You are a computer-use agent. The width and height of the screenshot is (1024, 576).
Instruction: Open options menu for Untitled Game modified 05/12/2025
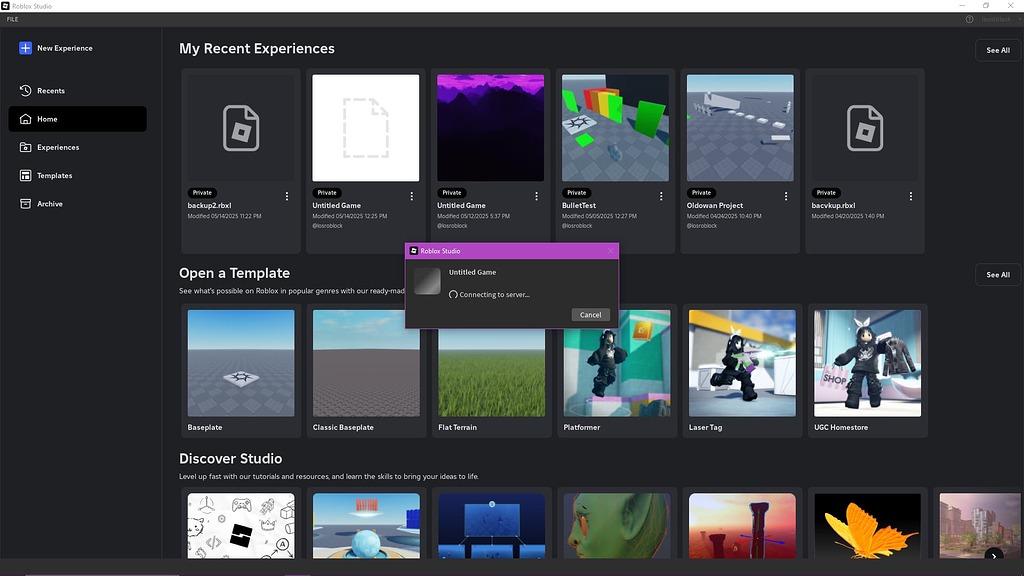(x=536, y=196)
